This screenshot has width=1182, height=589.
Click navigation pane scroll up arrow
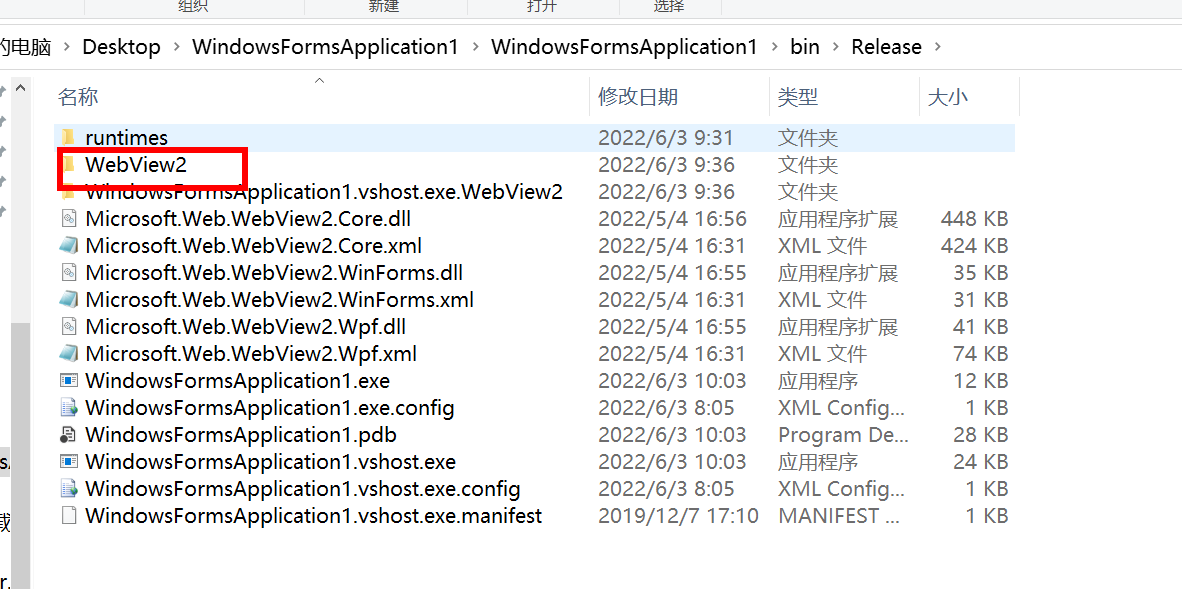click(x=20, y=88)
